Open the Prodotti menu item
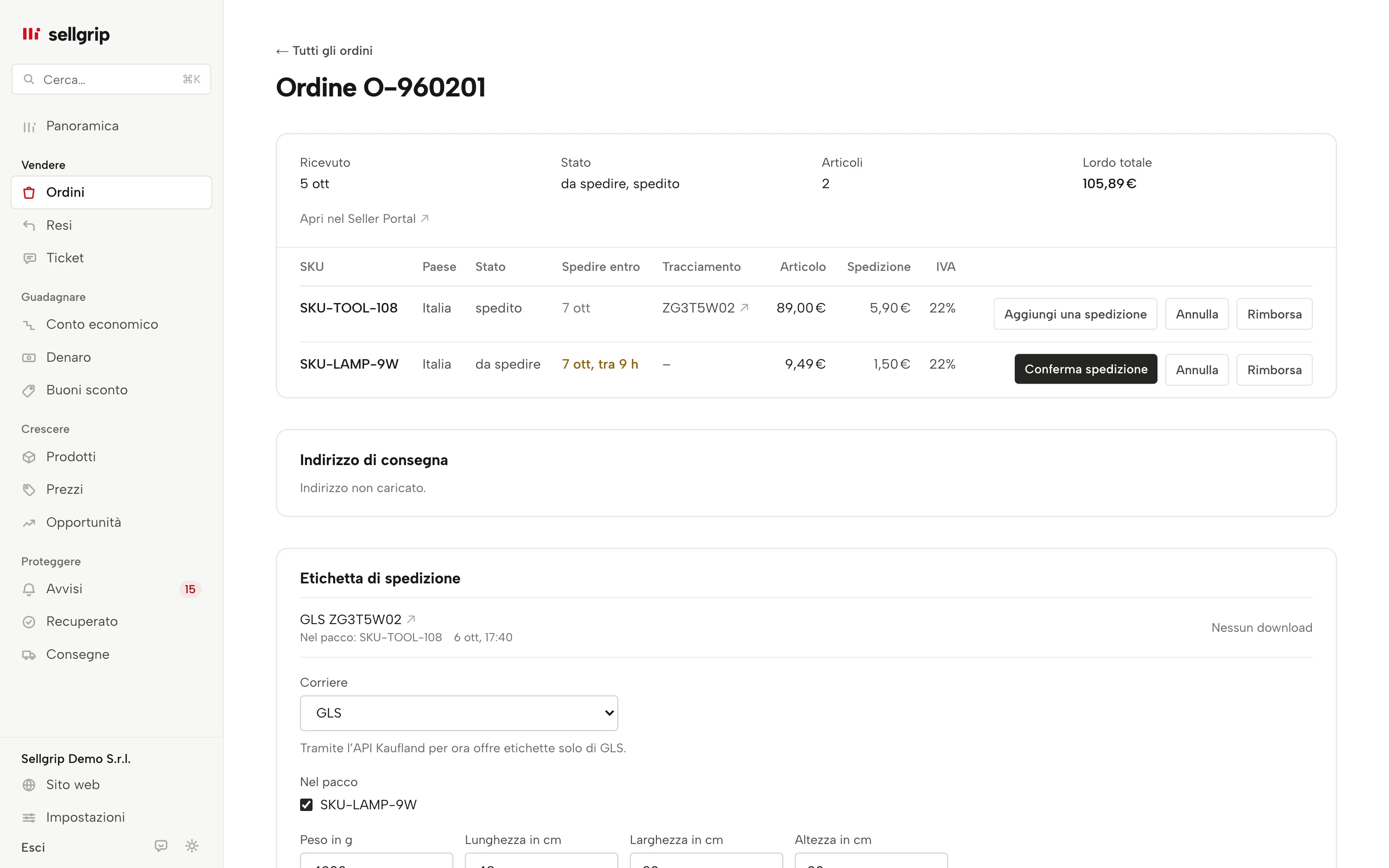 pyautogui.click(x=111, y=457)
